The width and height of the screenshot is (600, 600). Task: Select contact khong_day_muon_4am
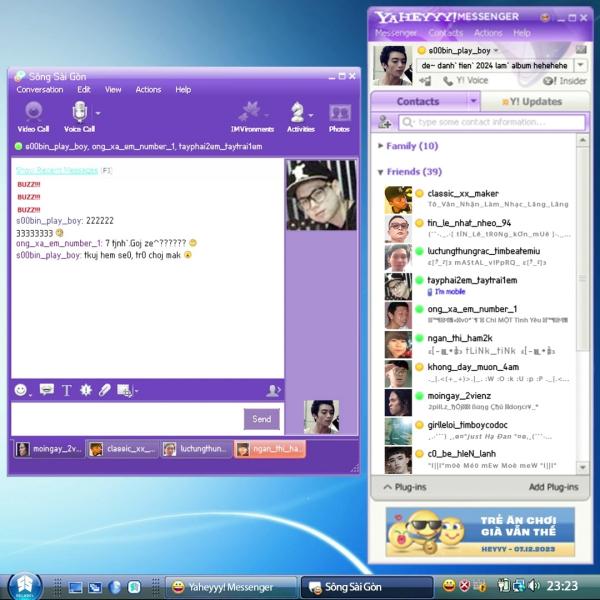coord(478,373)
